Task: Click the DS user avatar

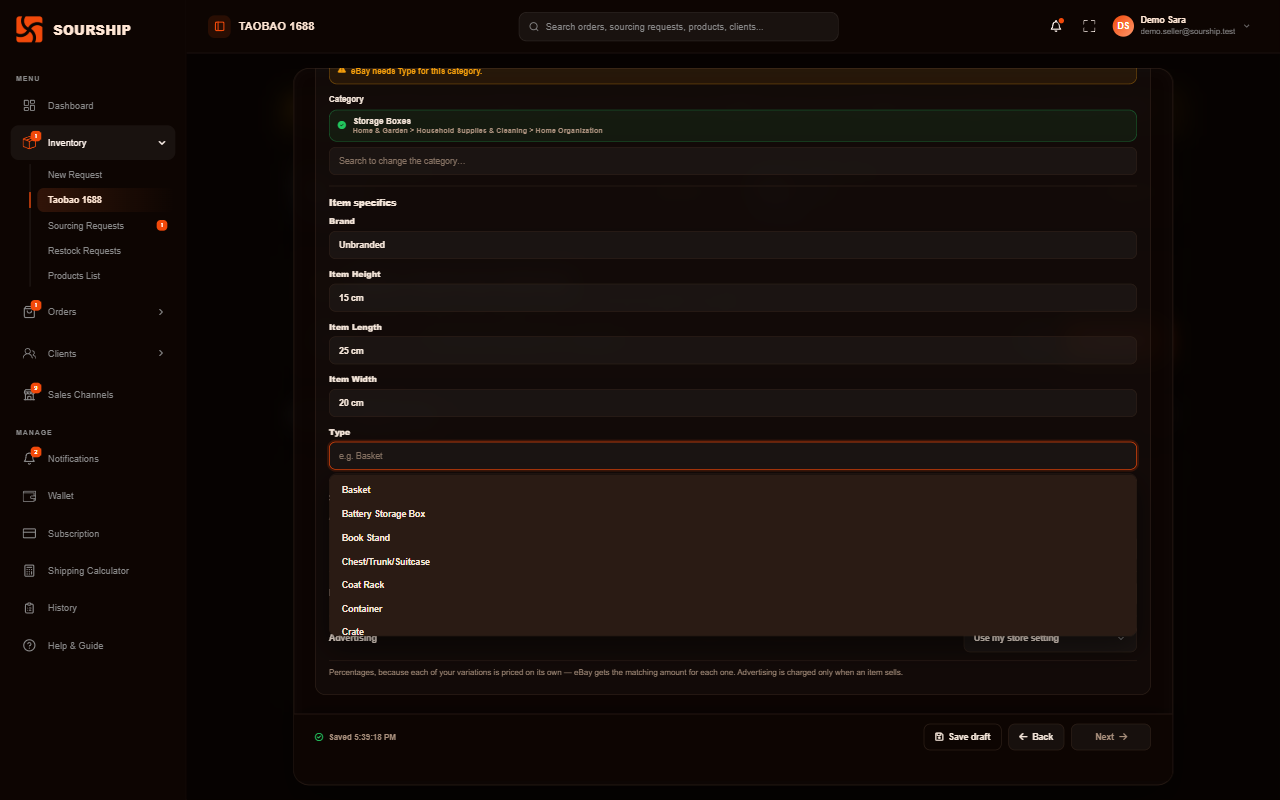Action: click(1123, 26)
